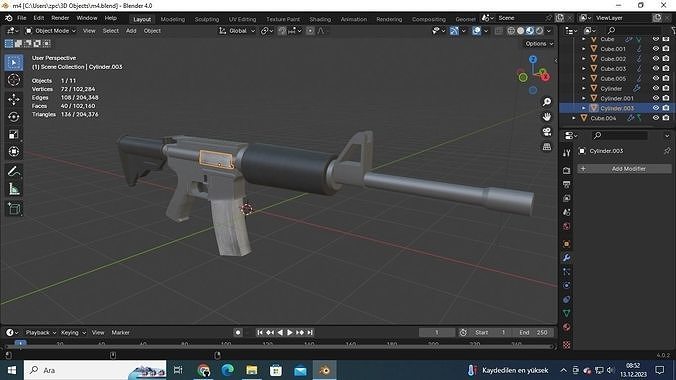This screenshot has width=676, height=380.
Task: Open the Render properties tab
Action: [566, 170]
